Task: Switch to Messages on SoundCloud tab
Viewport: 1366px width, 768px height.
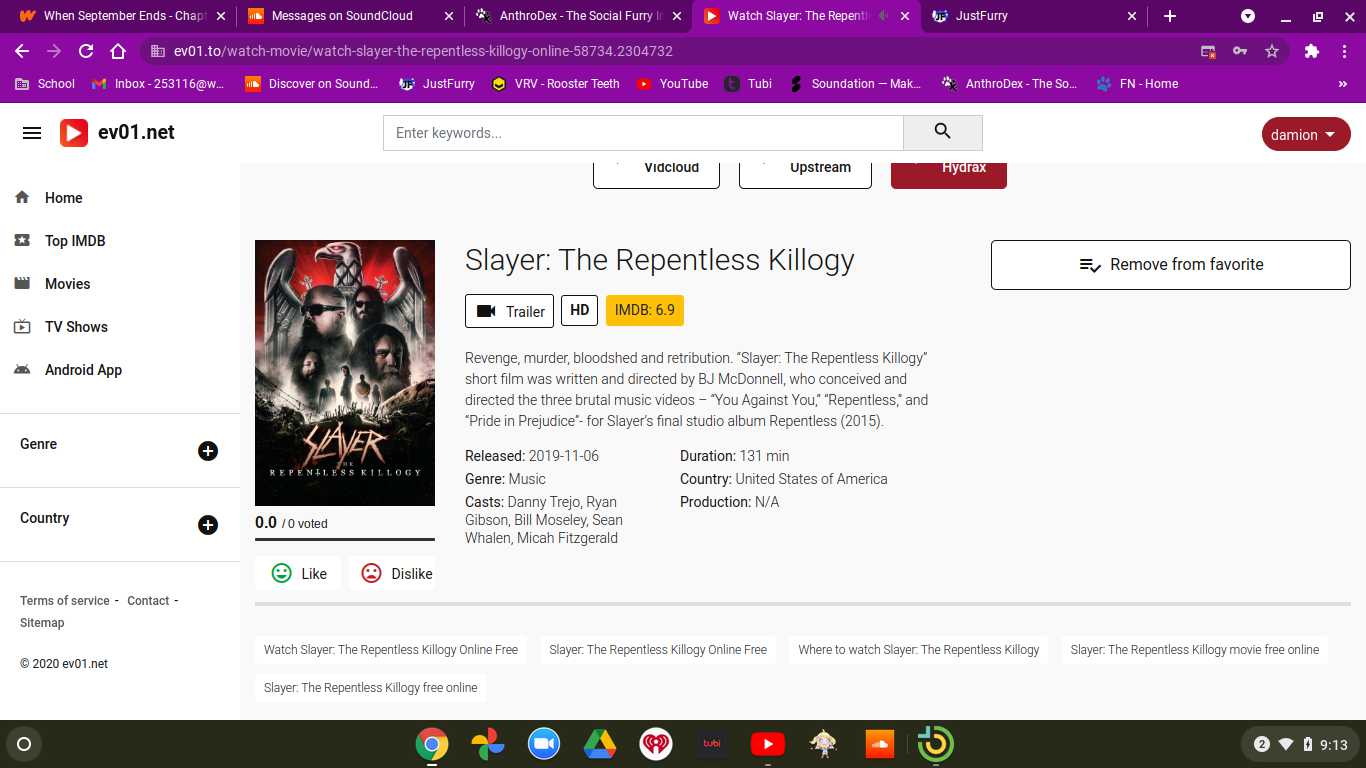Action: pyautogui.click(x=350, y=16)
